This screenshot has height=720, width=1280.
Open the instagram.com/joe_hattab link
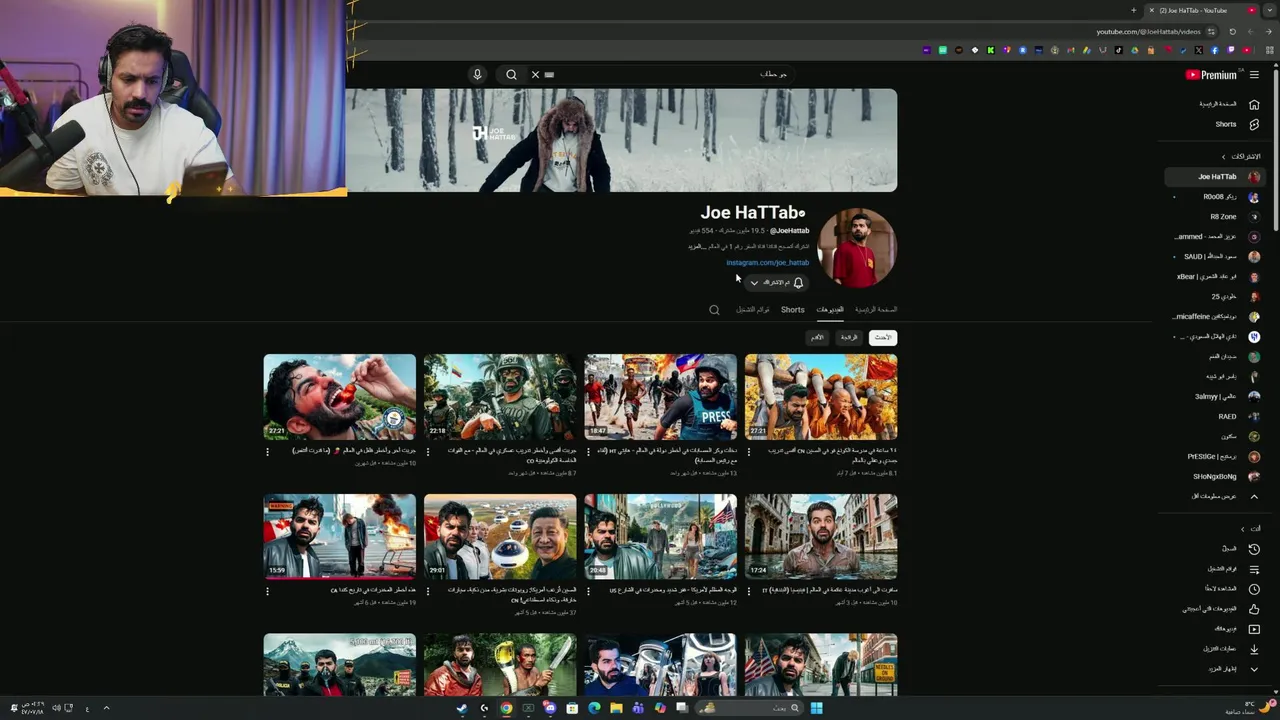[767, 263]
